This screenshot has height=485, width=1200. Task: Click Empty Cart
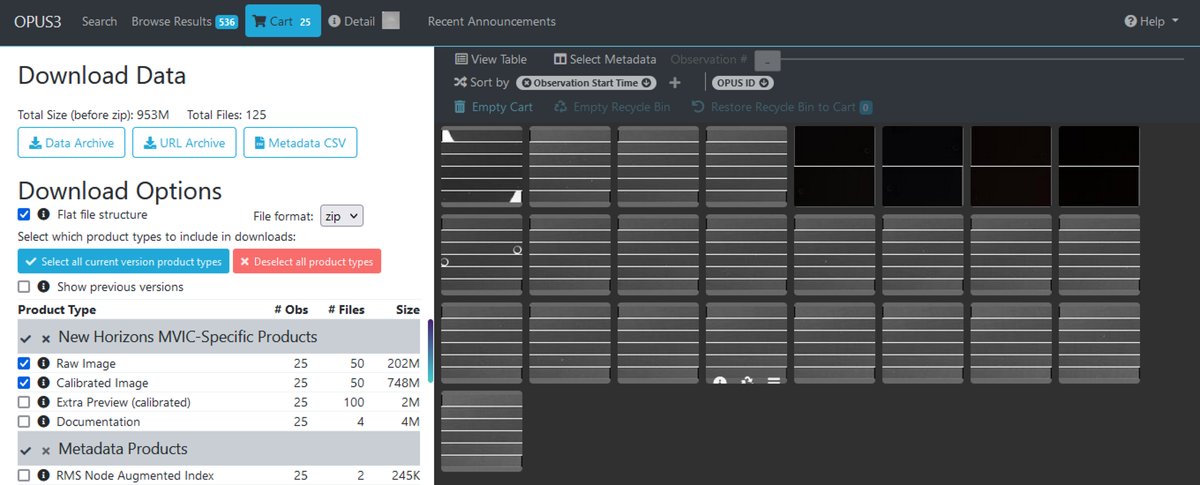tap(493, 107)
